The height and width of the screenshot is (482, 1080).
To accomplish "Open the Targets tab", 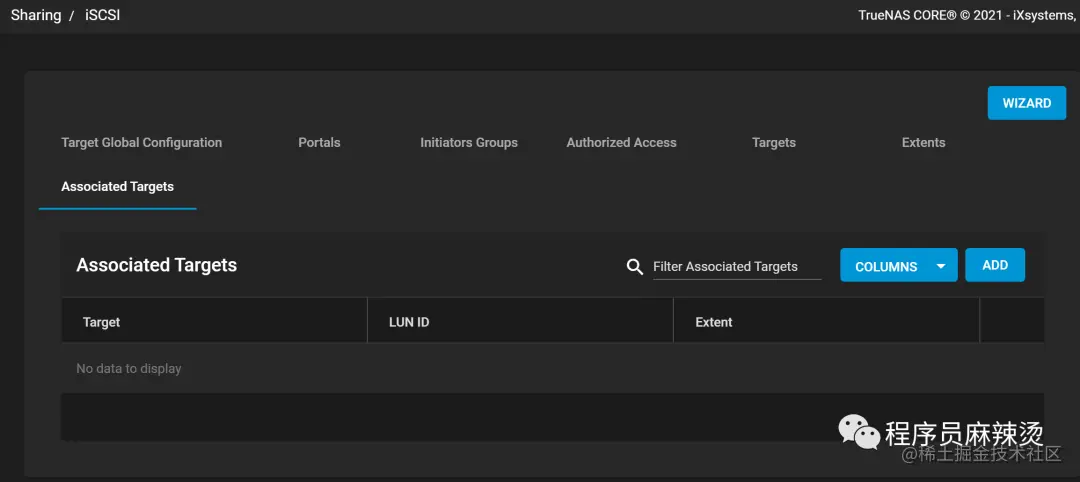I will pos(774,143).
